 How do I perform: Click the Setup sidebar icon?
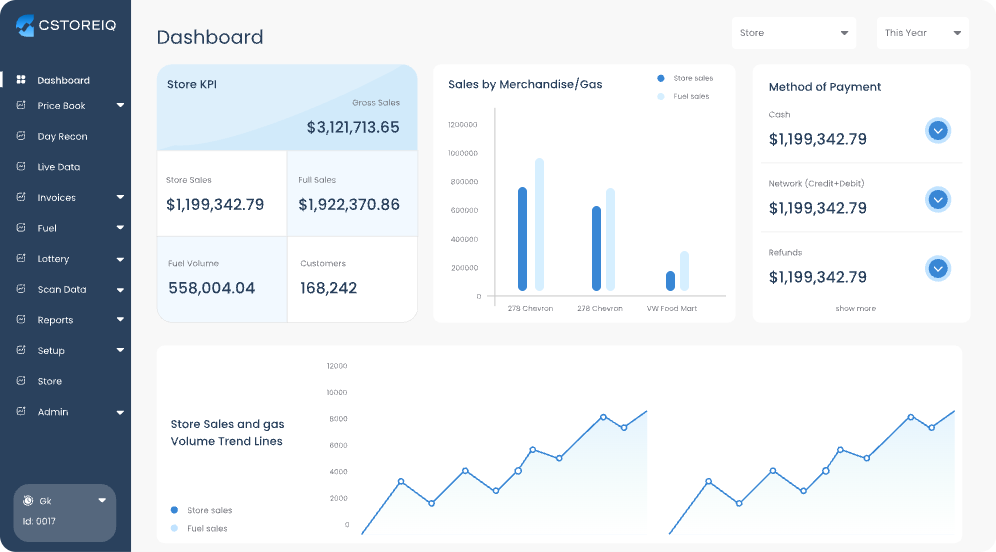pyautogui.click(x=21, y=350)
